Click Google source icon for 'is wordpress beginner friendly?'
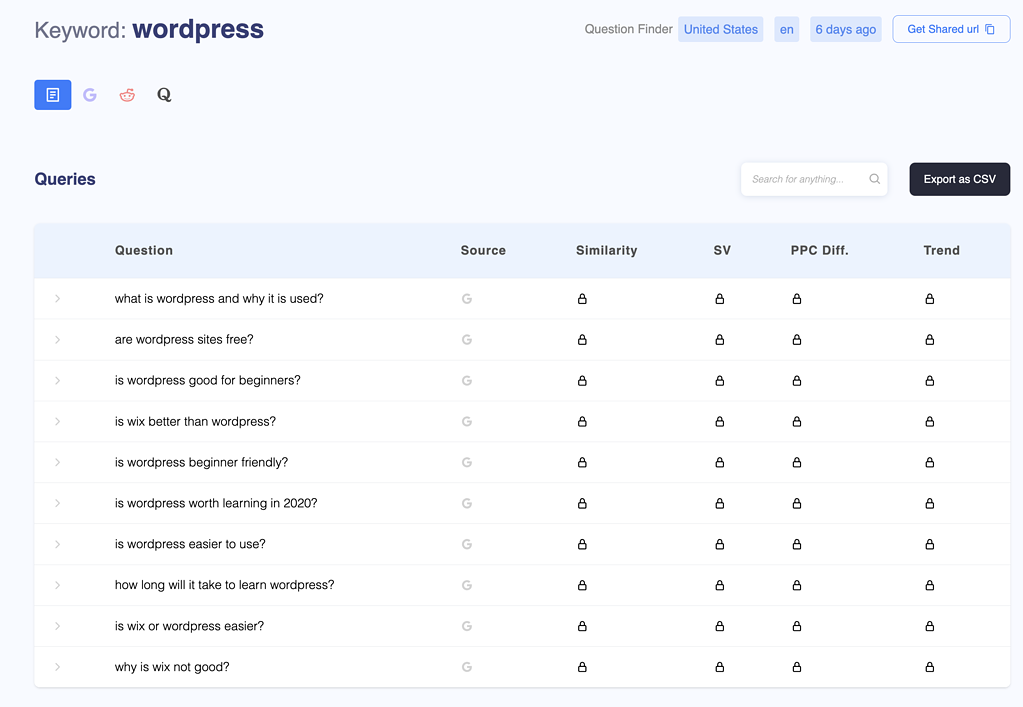 pos(467,462)
